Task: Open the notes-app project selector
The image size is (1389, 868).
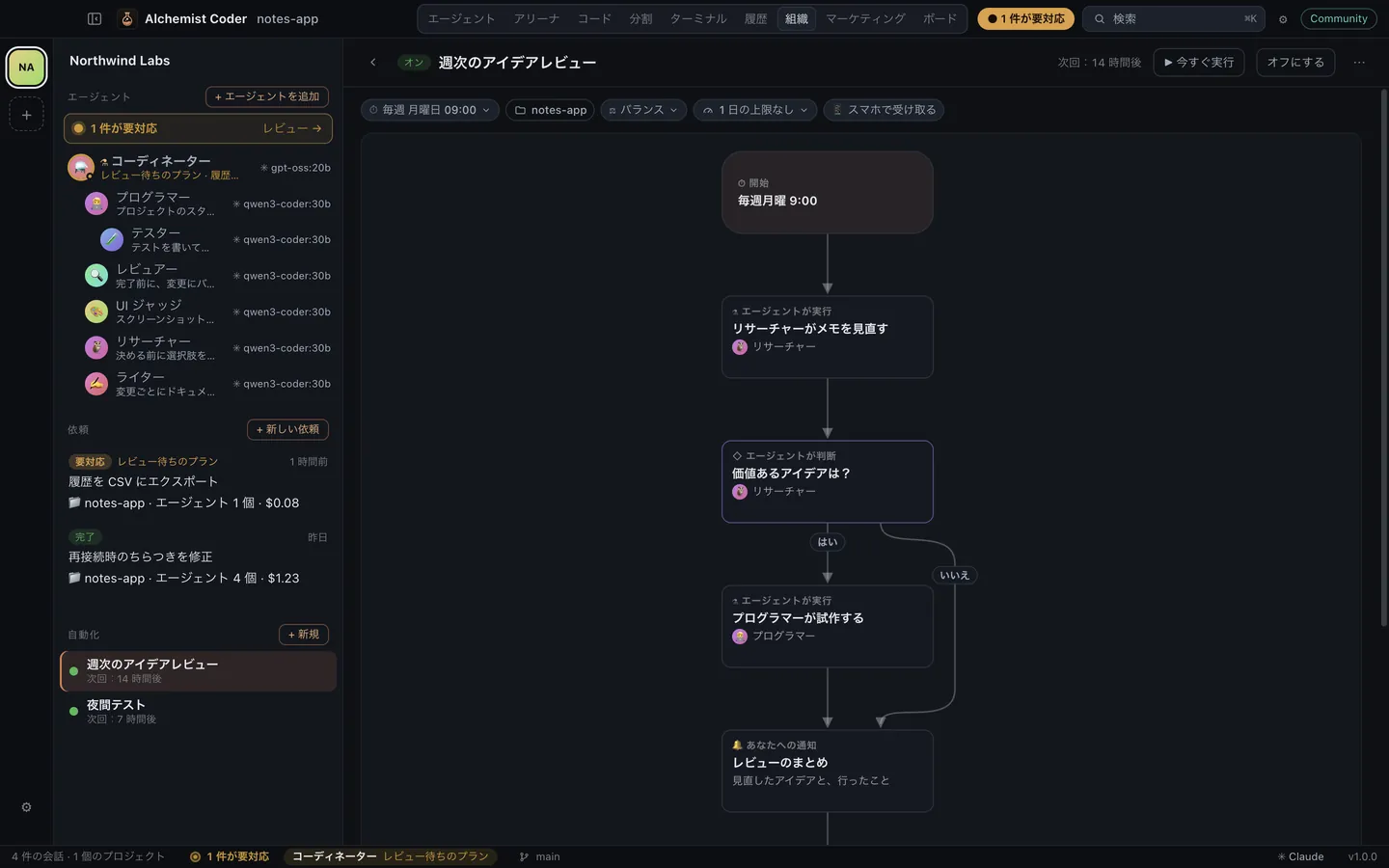Action: click(551, 110)
